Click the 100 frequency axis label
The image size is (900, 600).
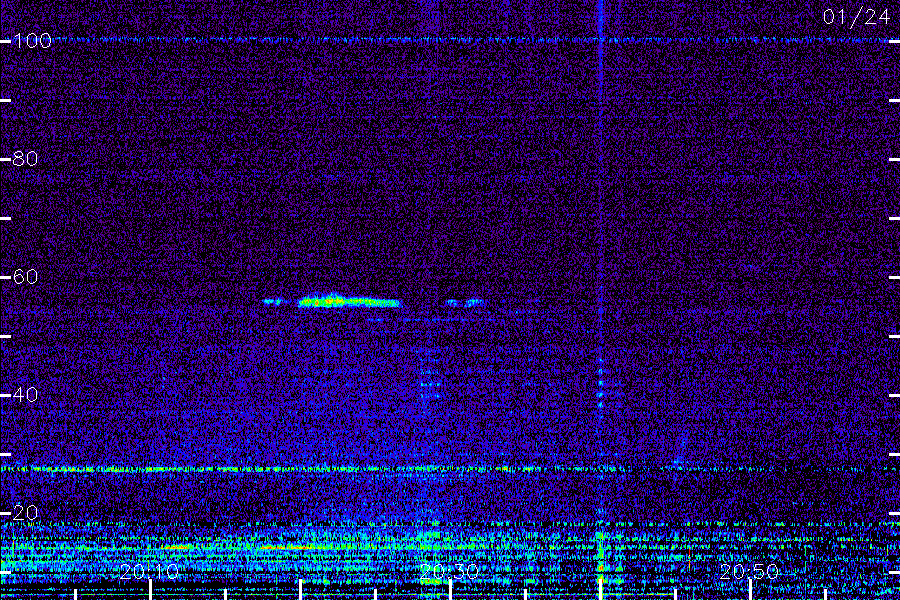point(32,41)
